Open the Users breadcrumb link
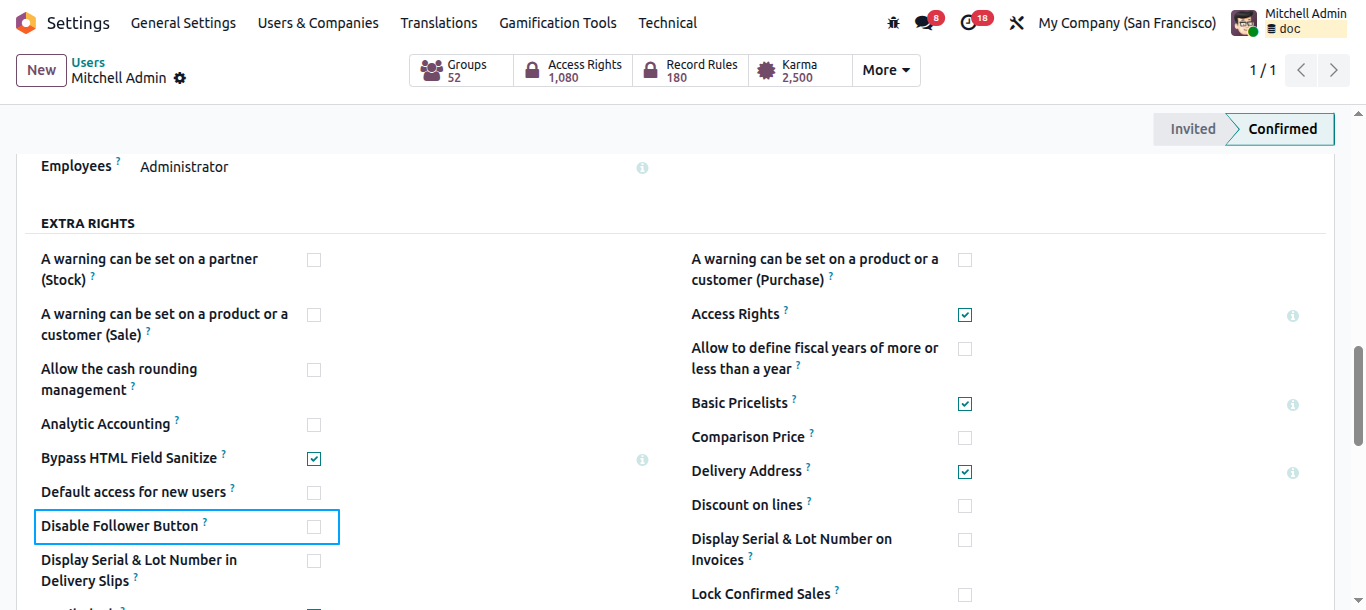The height and width of the screenshot is (610, 1366). click(x=88, y=62)
